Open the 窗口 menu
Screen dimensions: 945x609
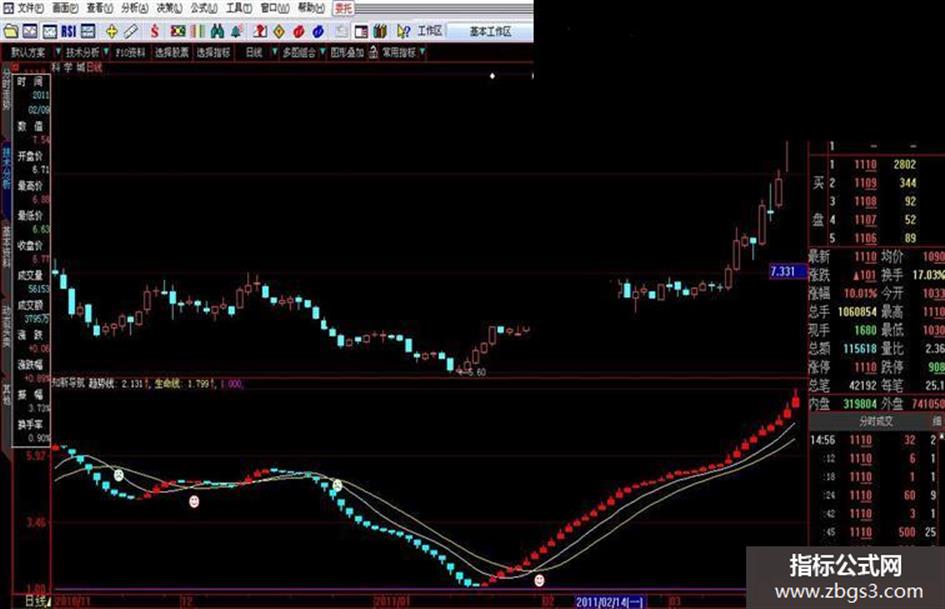(x=275, y=8)
